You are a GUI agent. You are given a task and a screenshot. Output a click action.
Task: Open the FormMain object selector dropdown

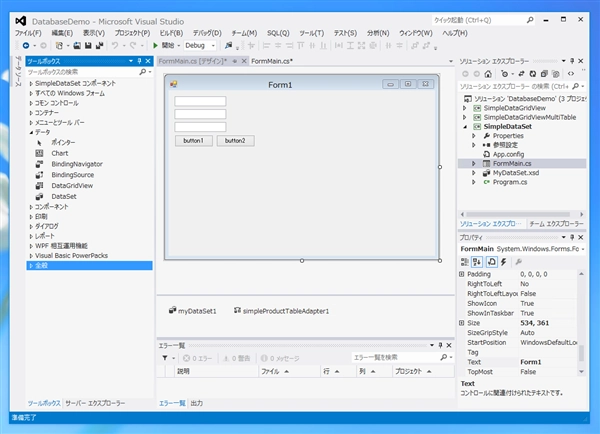click(x=582, y=249)
